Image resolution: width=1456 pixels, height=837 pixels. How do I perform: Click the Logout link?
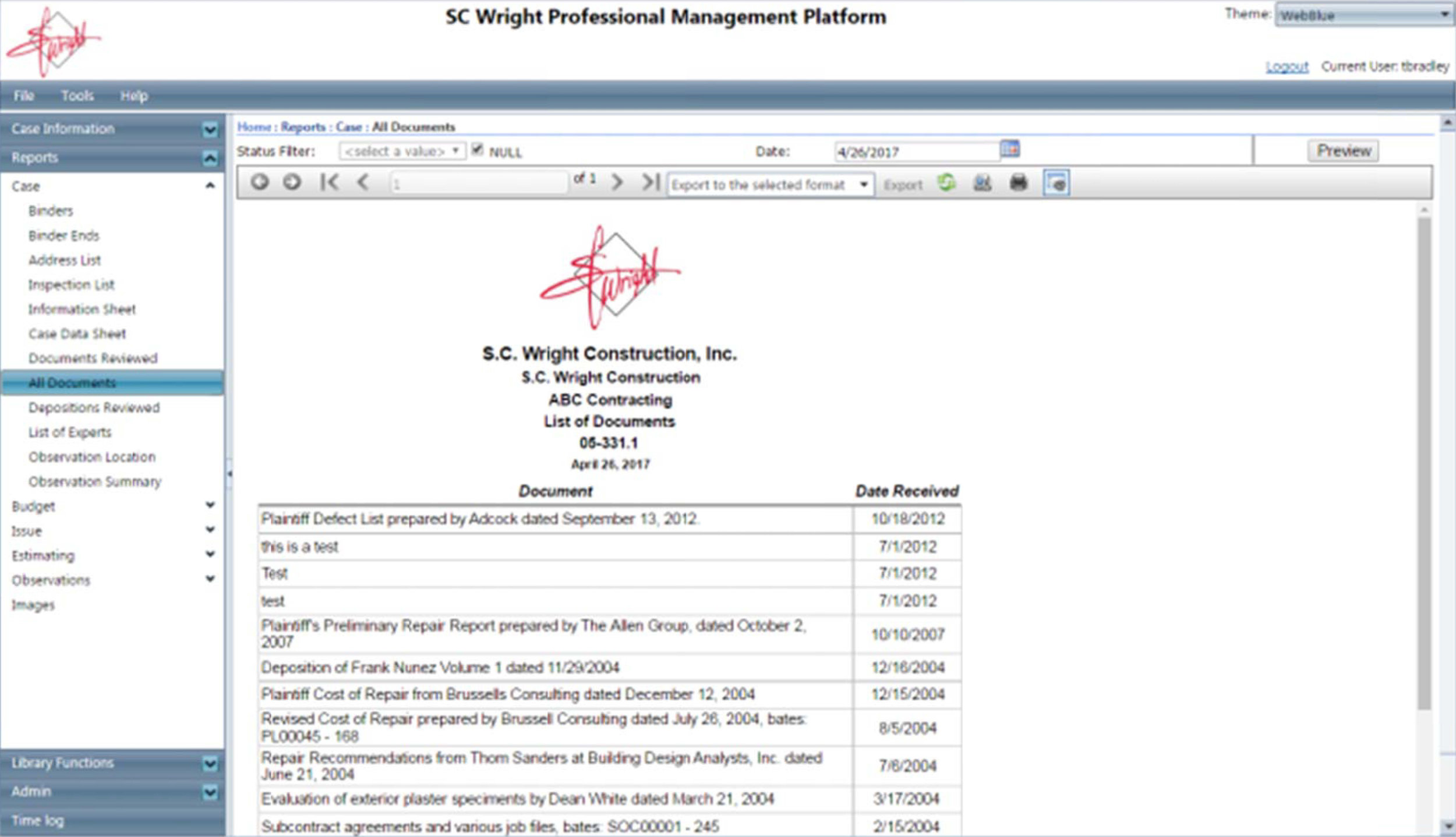coord(1287,66)
